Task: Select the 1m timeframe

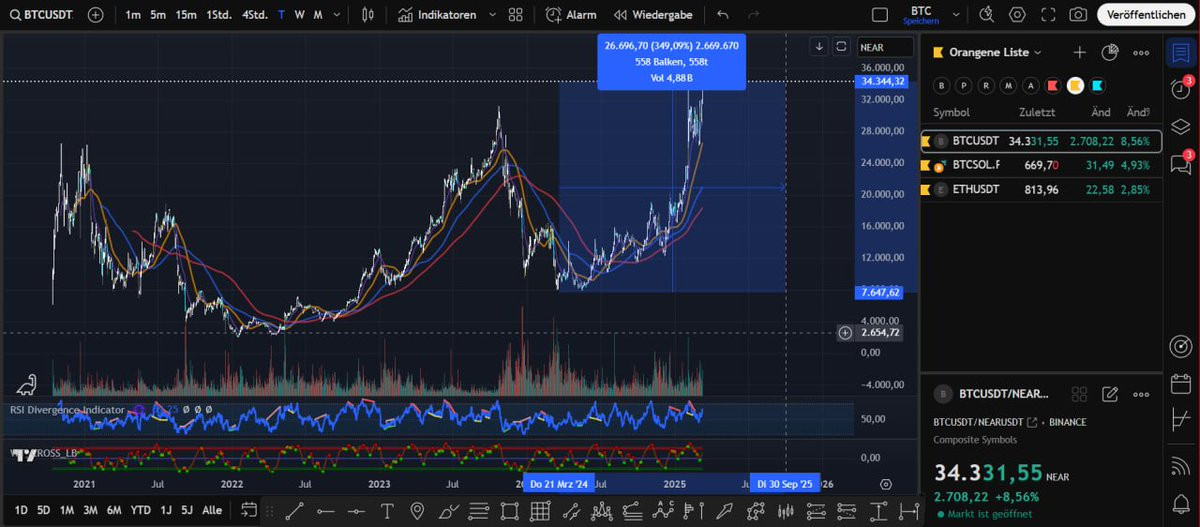Action: [133, 15]
